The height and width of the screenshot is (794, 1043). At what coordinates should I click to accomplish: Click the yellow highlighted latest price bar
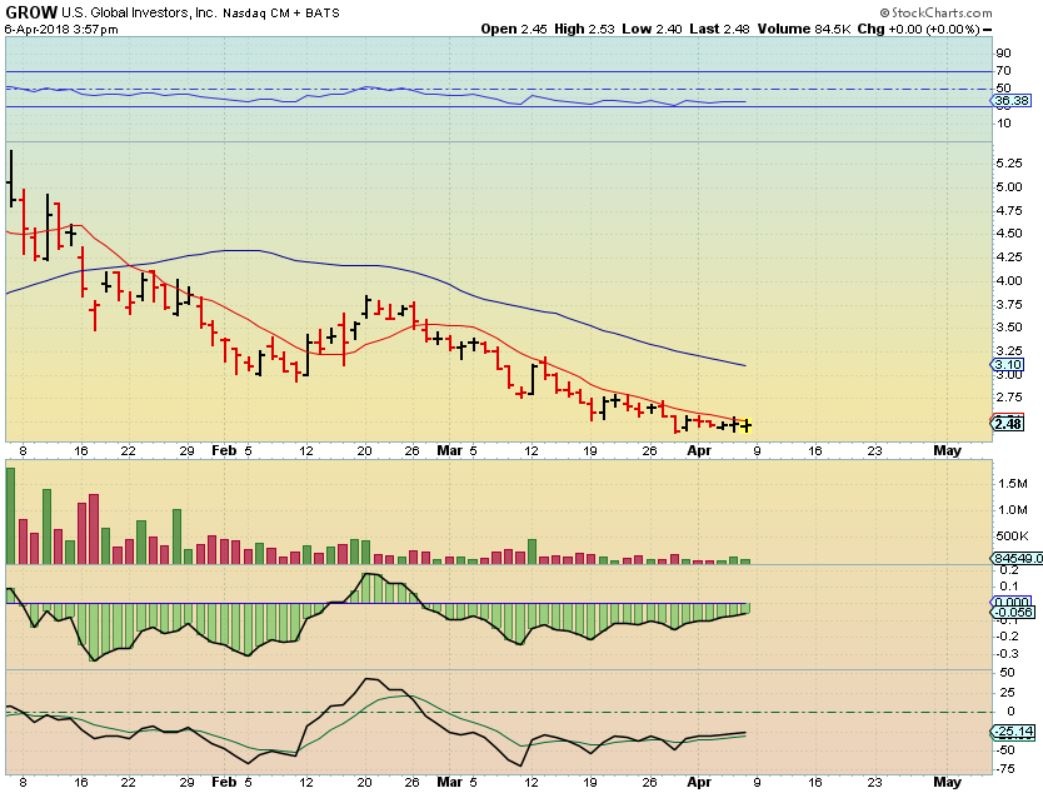(745, 425)
